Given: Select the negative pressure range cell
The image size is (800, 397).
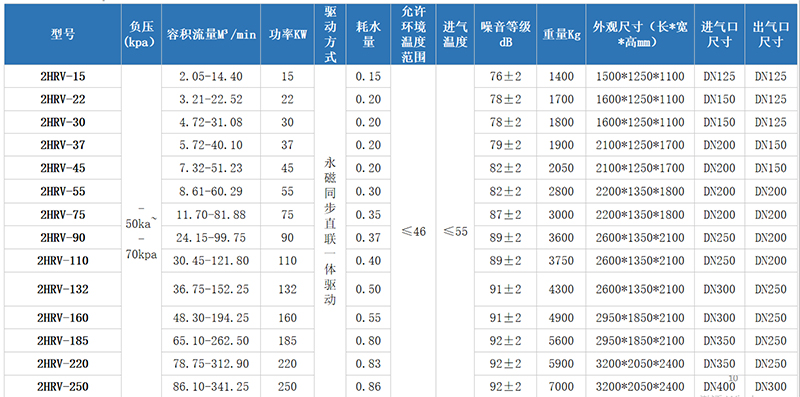Looking at the screenshot, I should (x=141, y=231).
